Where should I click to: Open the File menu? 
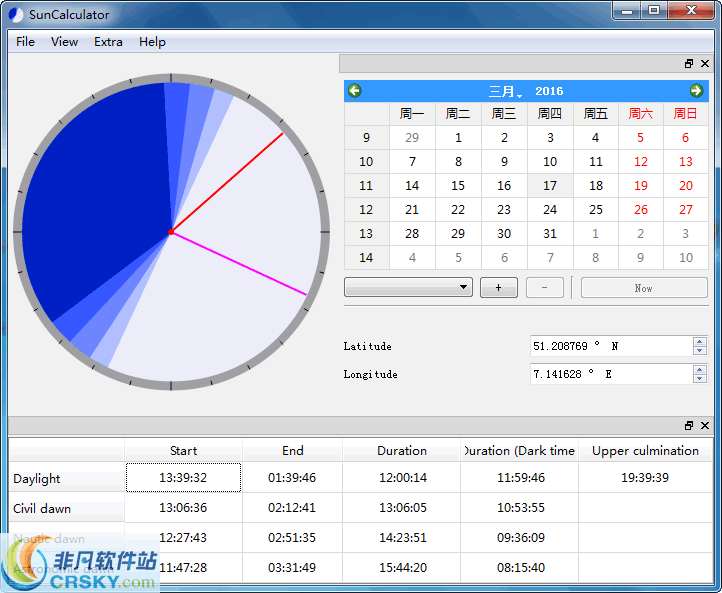point(26,42)
